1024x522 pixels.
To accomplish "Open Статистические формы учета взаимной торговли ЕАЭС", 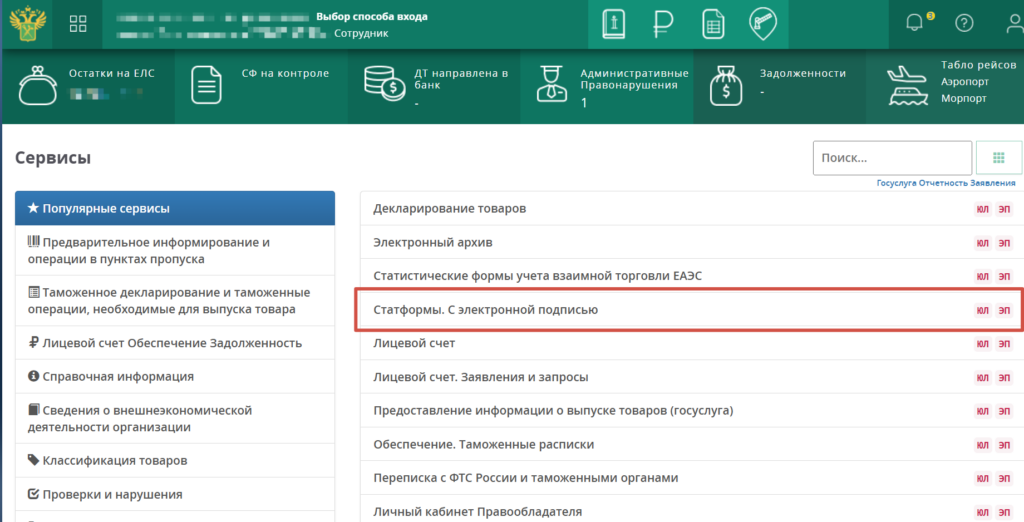I will 537,276.
